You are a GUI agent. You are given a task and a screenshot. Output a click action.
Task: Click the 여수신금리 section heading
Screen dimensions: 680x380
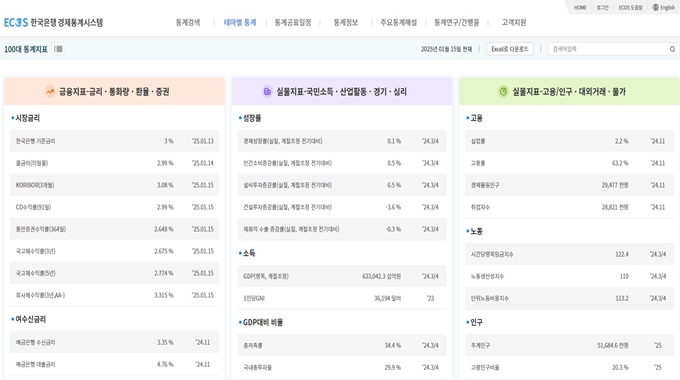pos(30,319)
